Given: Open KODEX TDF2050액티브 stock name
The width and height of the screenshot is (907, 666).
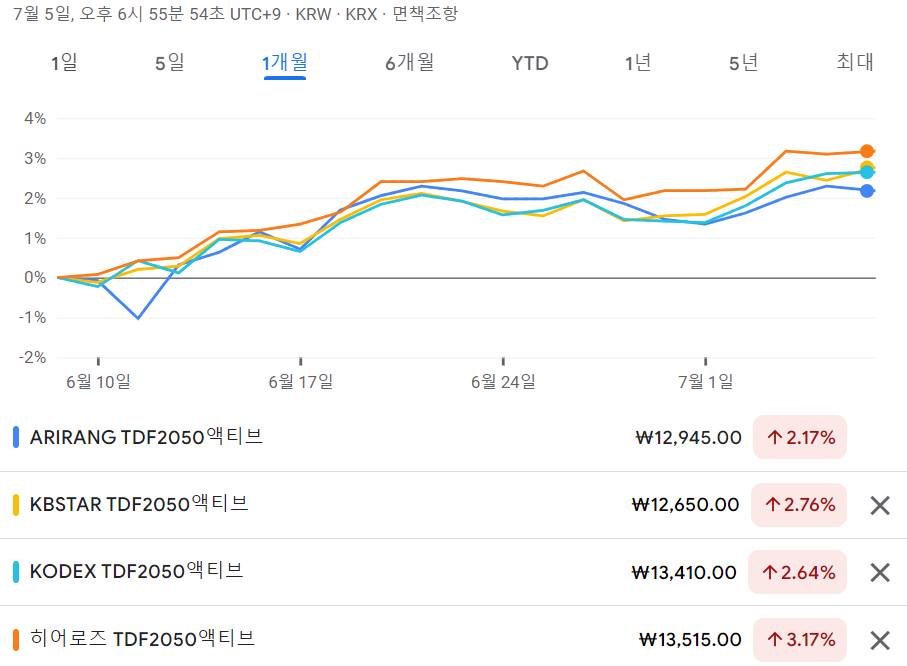Looking at the screenshot, I should click(x=137, y=571).
